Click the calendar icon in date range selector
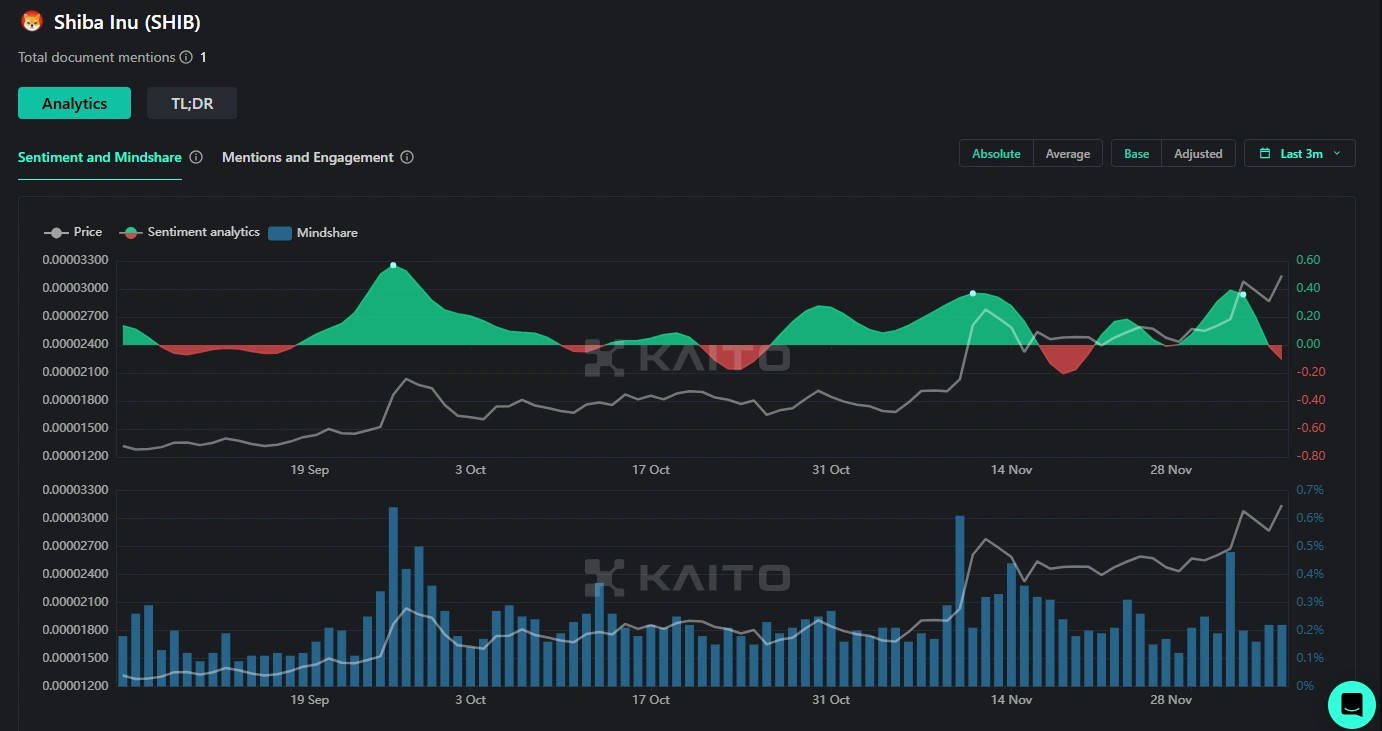Screen dimensions: 1382x731 point(1265,154)
